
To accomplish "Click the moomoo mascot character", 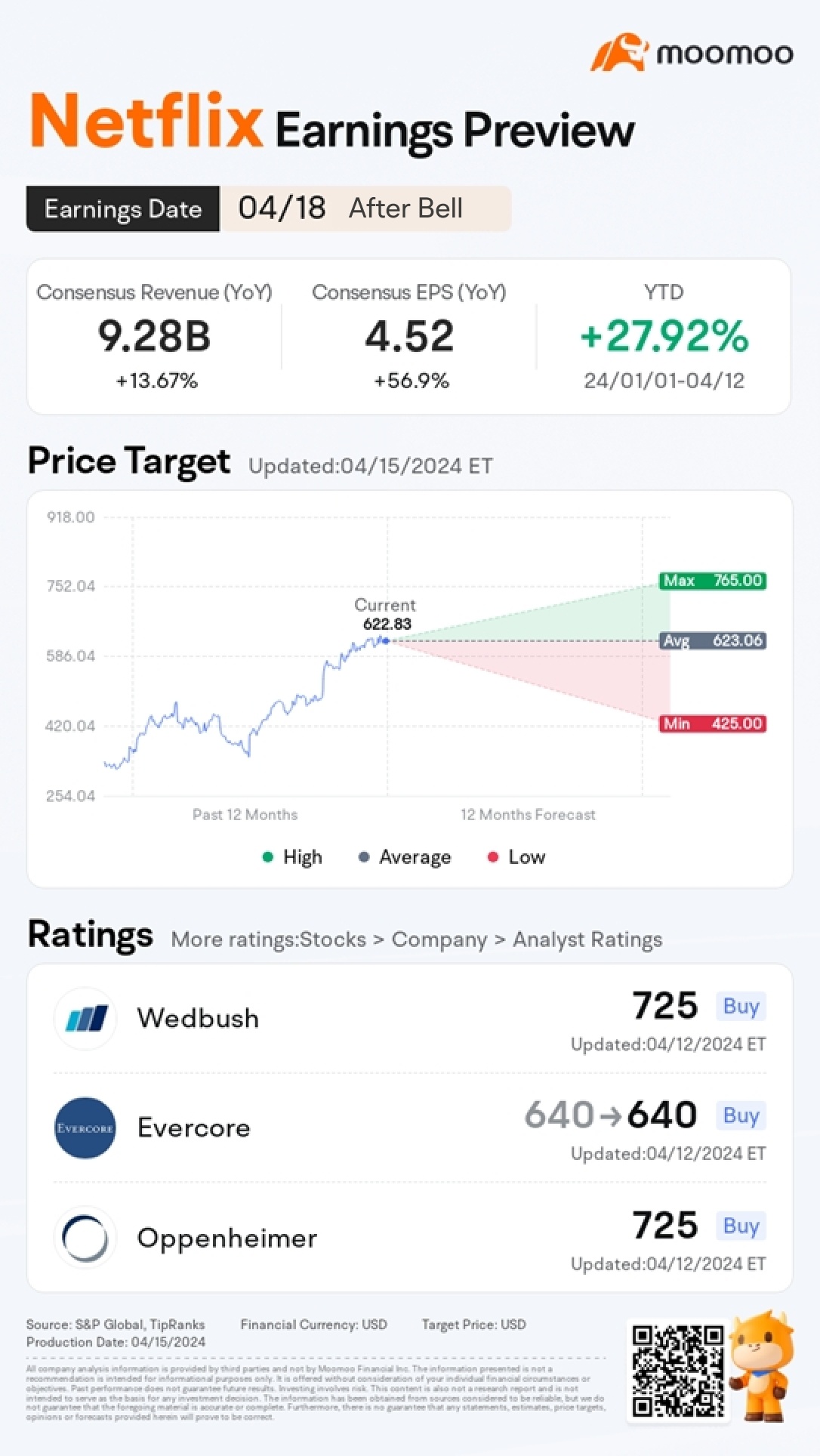I will [763, 1366].
